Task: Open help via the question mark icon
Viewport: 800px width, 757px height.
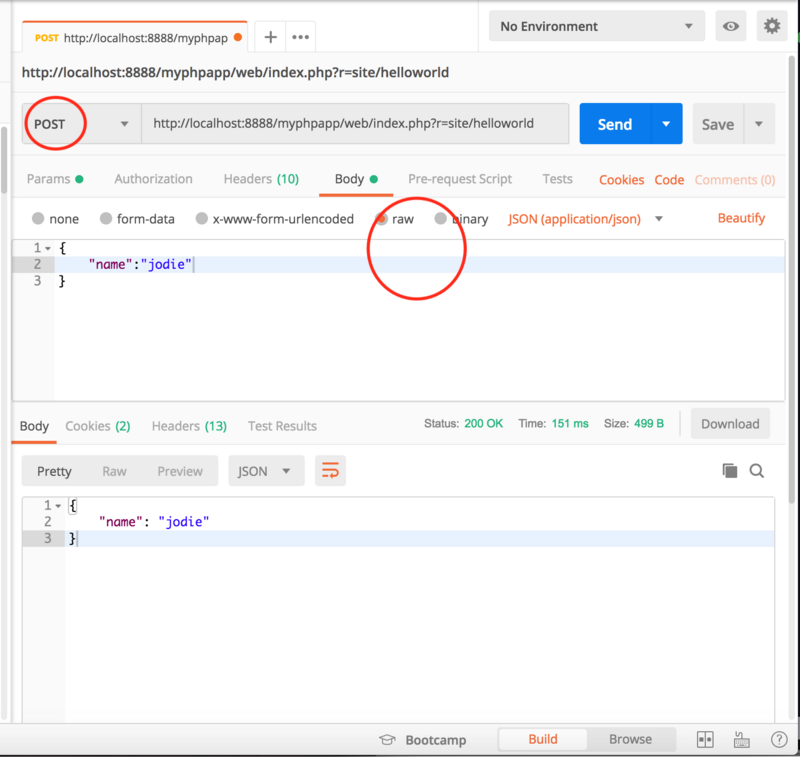Action: click(x=779, y=739)
